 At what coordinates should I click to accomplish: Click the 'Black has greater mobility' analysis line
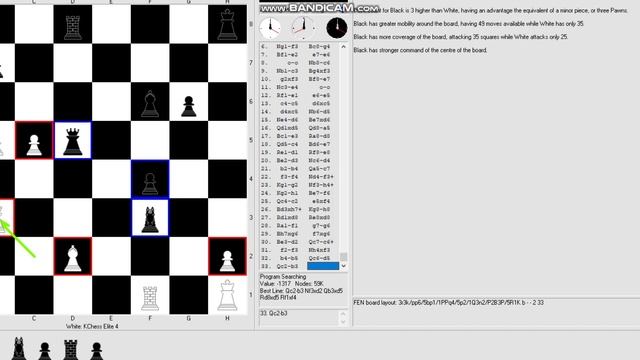469,24
